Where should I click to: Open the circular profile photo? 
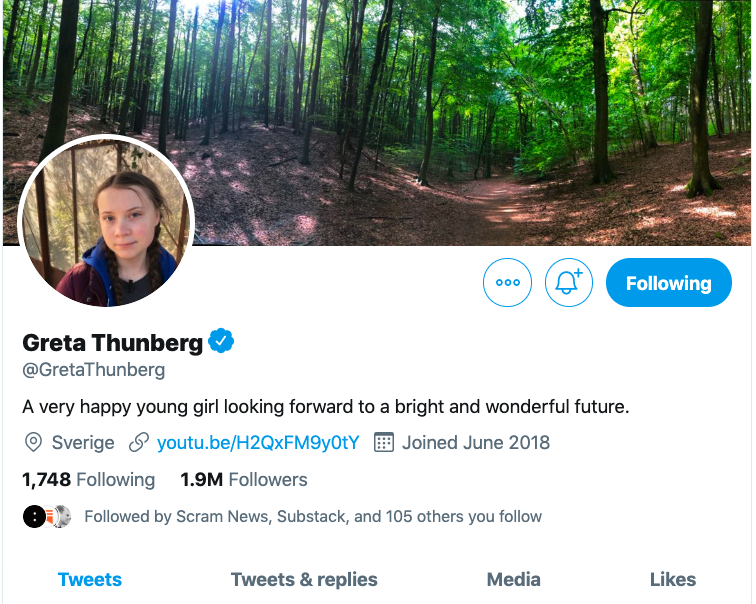click(106, 221)
